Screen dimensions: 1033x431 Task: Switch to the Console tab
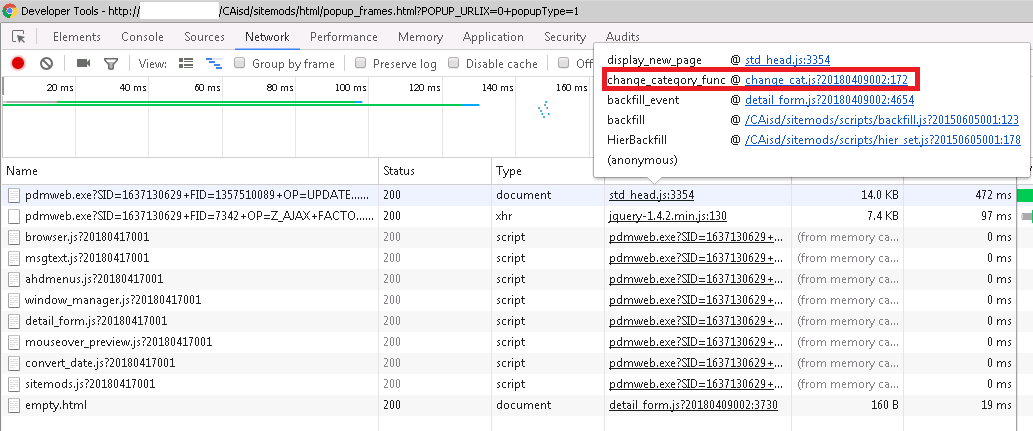coord(142,37)
